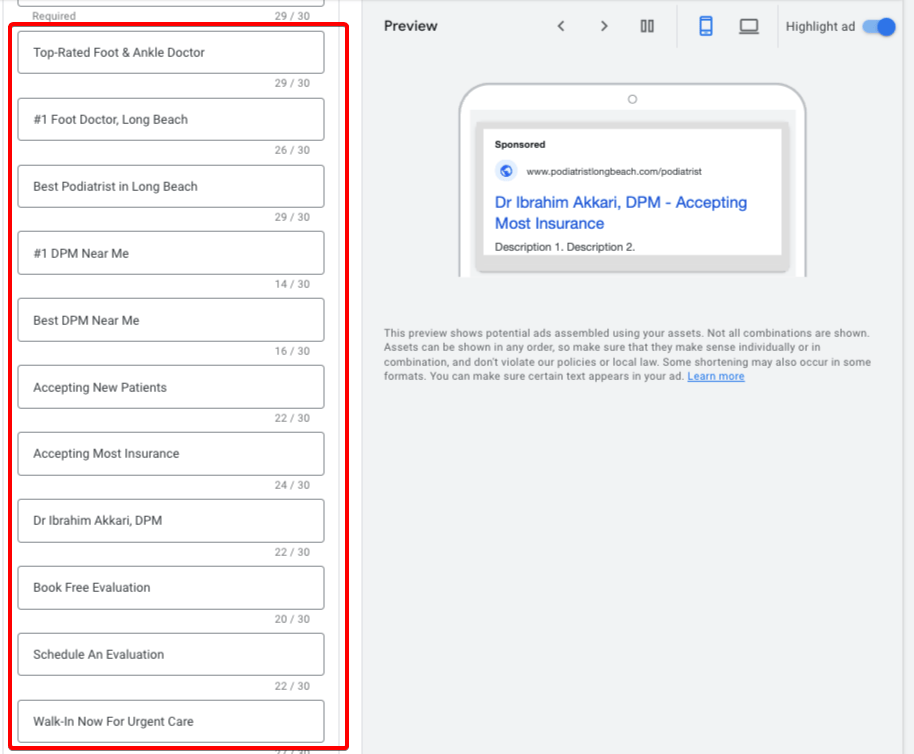This screenshot has width=914, height=754.
Task: Open the Learn more link
Action: pyautogui.click(x=715, y=376)
